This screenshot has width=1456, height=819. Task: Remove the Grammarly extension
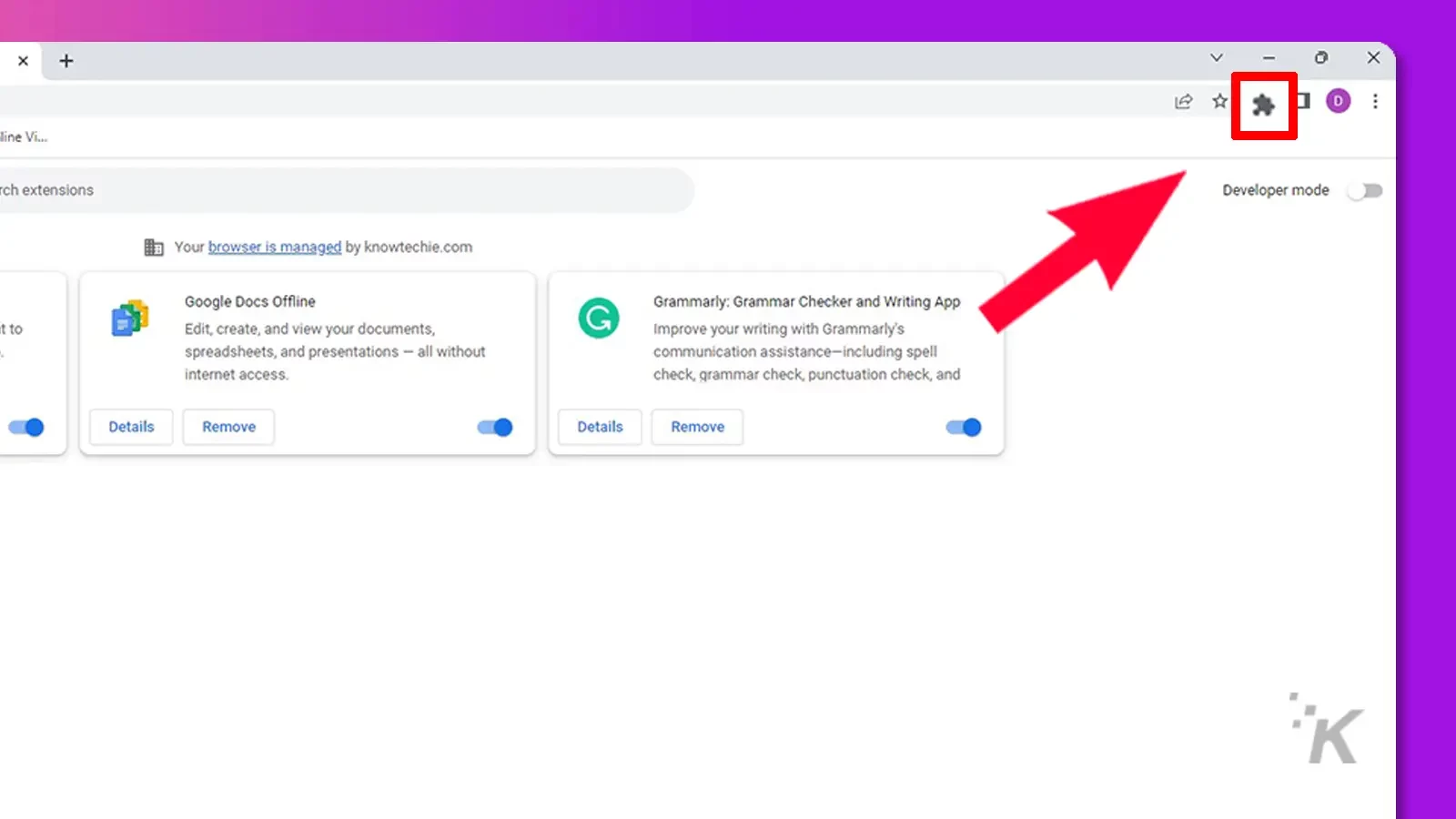point(697,427)
